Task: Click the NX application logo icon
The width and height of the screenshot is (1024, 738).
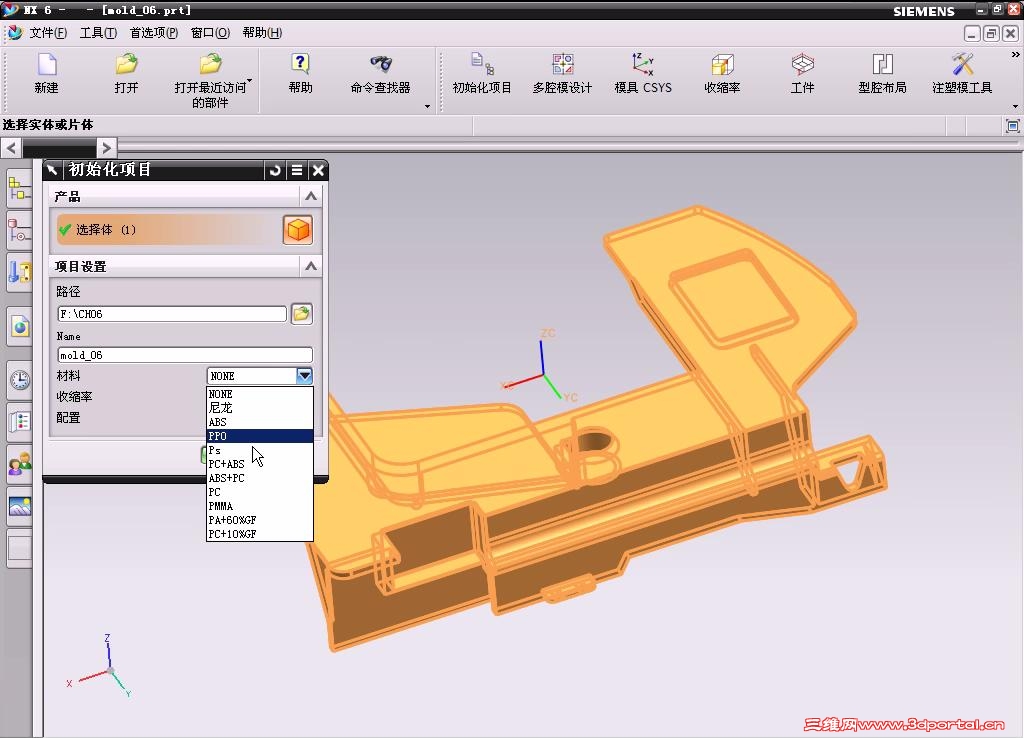Action: (x=9, y=9)
